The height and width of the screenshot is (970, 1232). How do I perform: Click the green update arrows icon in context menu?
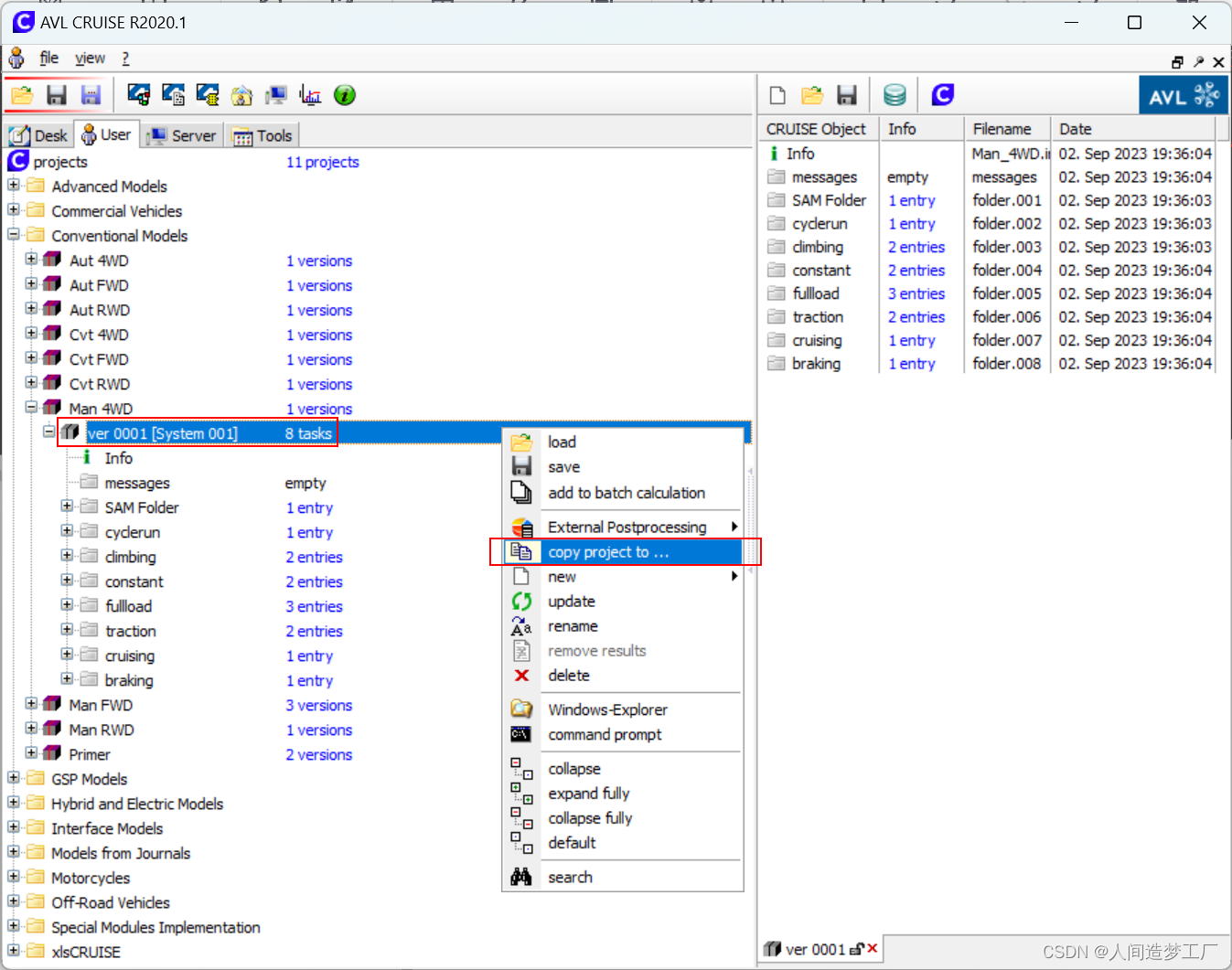pyautogui.click(x=521, y=602)
